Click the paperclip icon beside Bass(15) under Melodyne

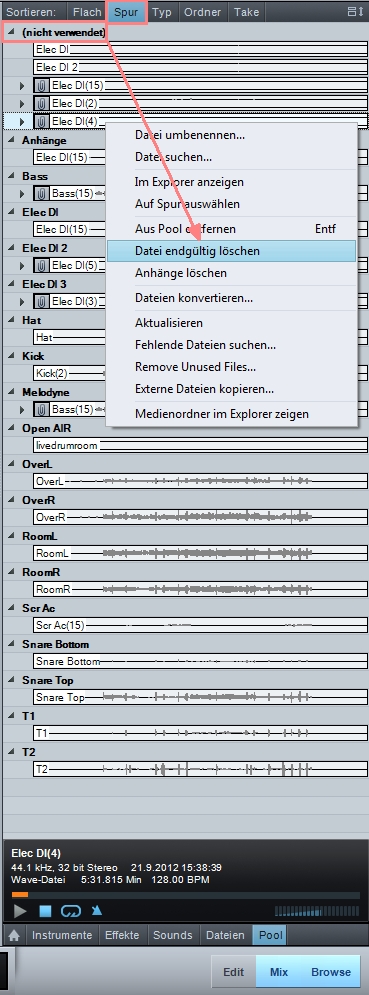click(42, 409)
